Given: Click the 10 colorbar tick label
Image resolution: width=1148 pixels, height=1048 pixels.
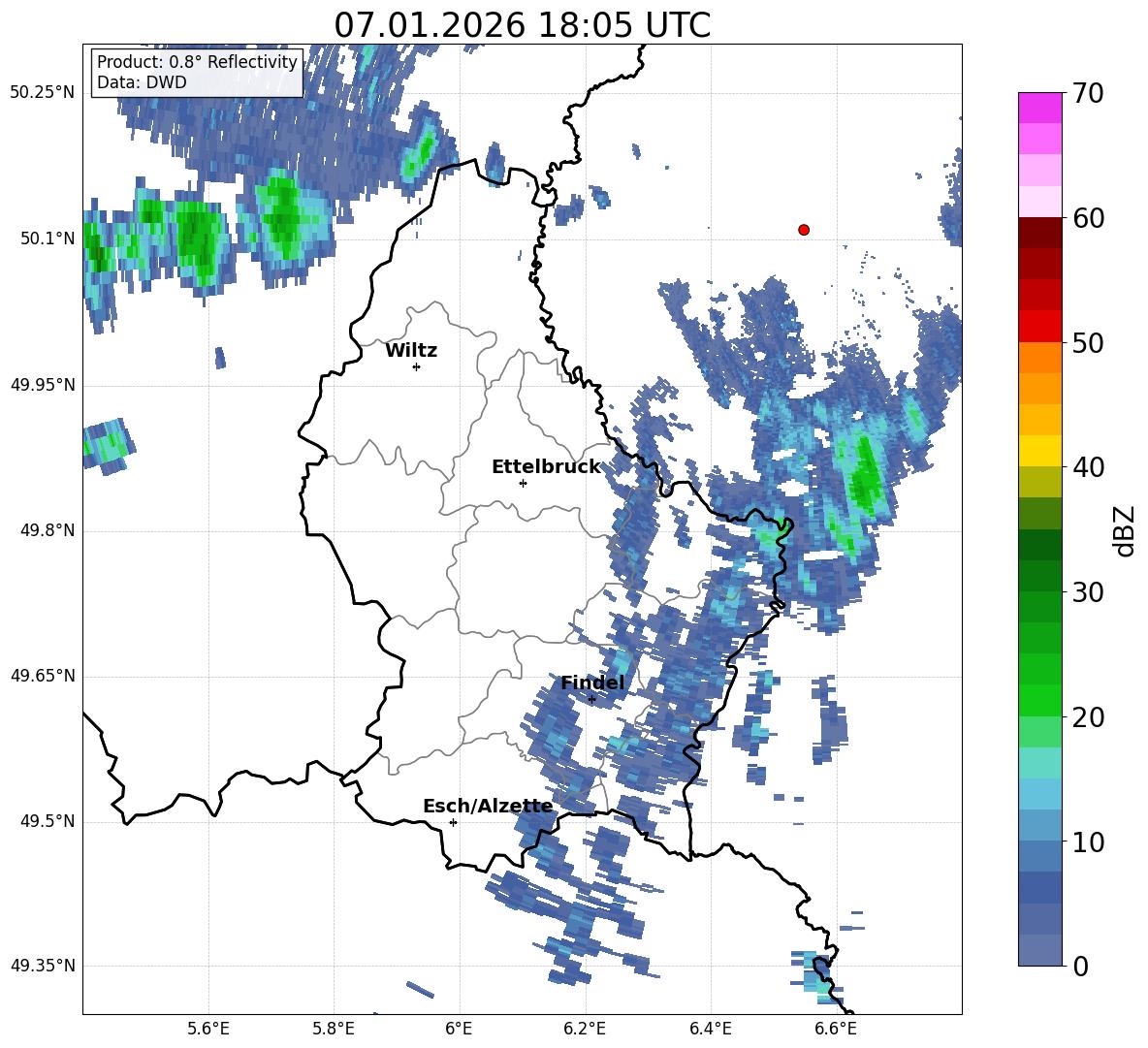Looking at the screenshot, I should click(x=1087, y=842).
